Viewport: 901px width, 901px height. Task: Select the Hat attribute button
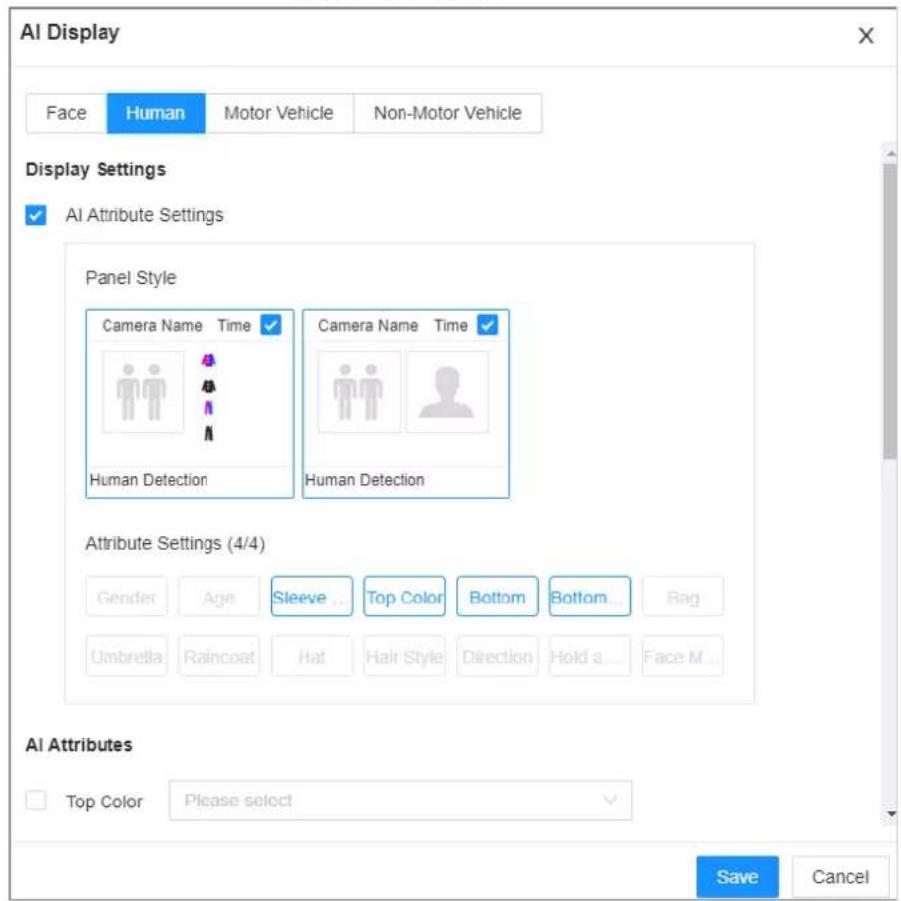[x=311, y=656]
